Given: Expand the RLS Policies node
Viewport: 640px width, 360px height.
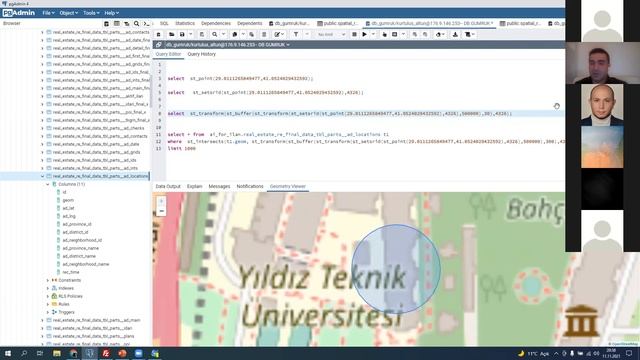Looking at the screenshot, I should [x=48, y=296].
